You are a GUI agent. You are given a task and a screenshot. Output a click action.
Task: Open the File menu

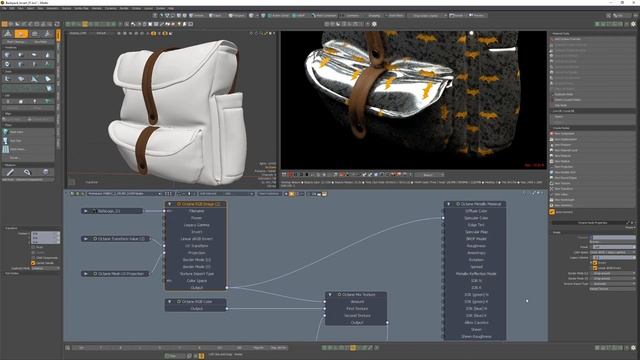click(4, 8)
